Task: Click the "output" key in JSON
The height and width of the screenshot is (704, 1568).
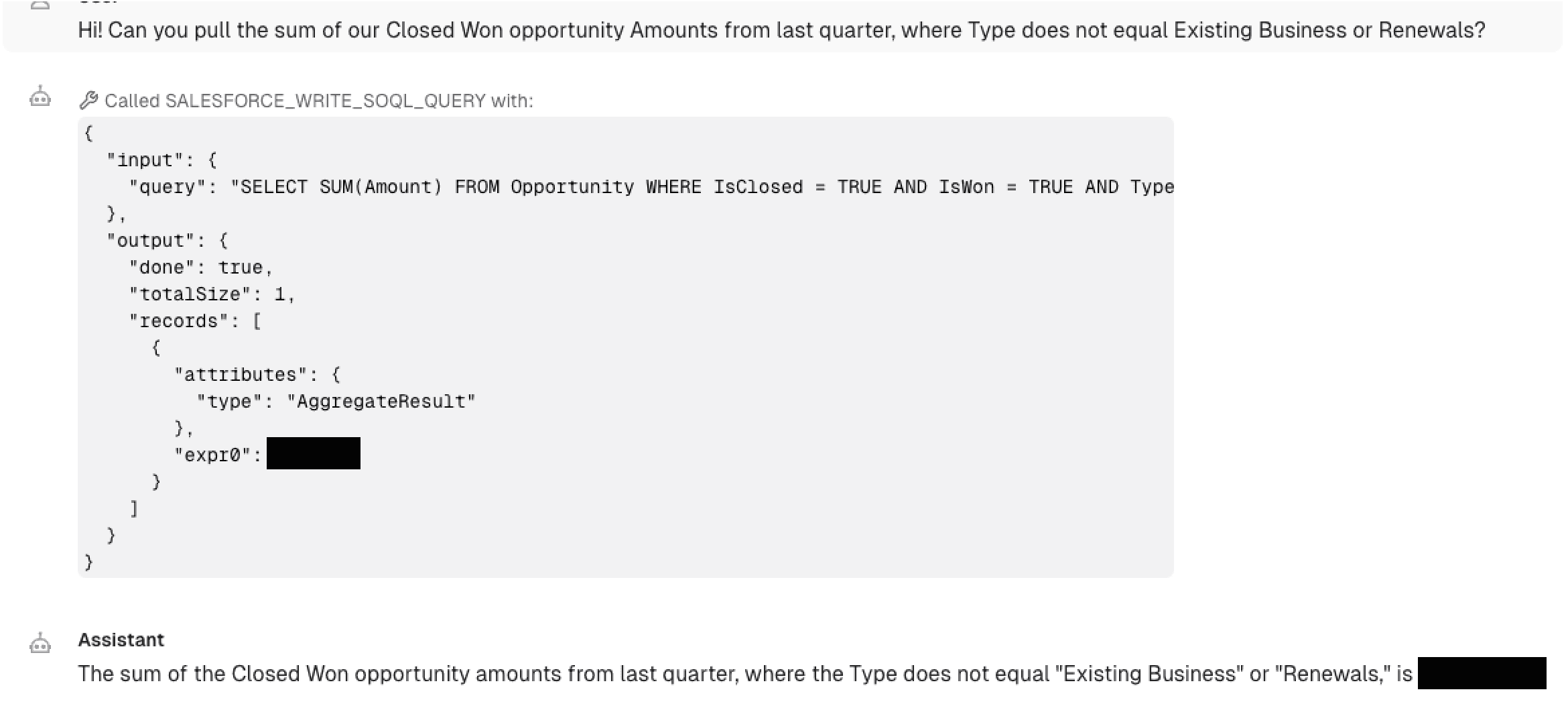Action: click(150, 241)
